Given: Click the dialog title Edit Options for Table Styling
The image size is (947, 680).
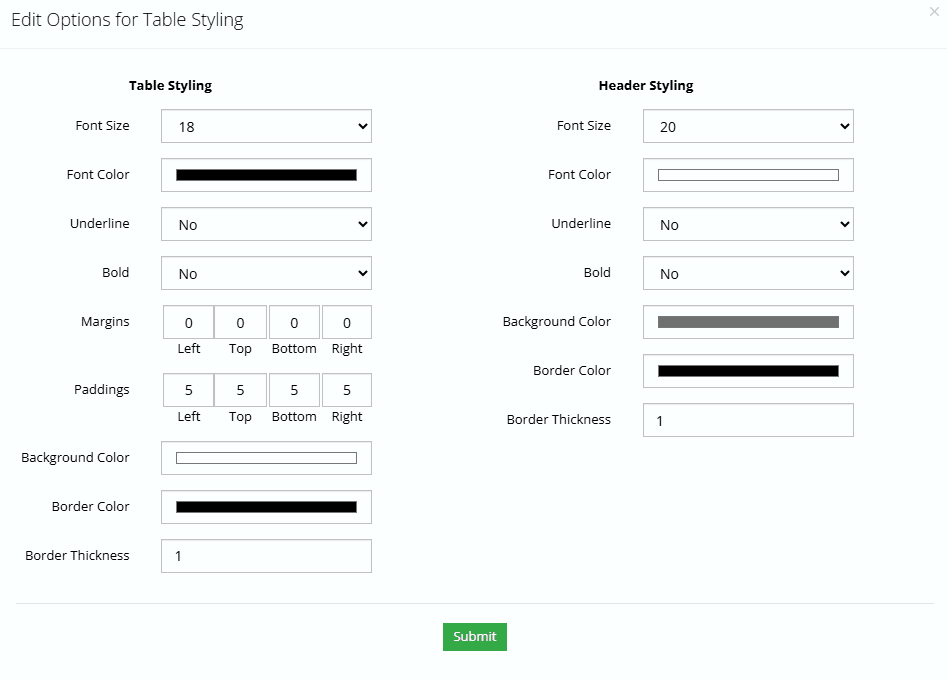Looking at the screenshot, I should pos(127,20).
